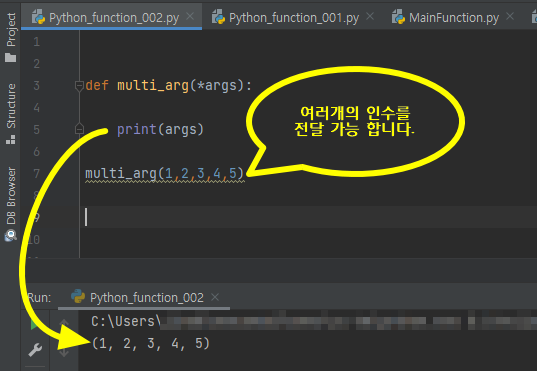Click the 'Run:' panel label
537x371 pixels.
click(39, 297)
